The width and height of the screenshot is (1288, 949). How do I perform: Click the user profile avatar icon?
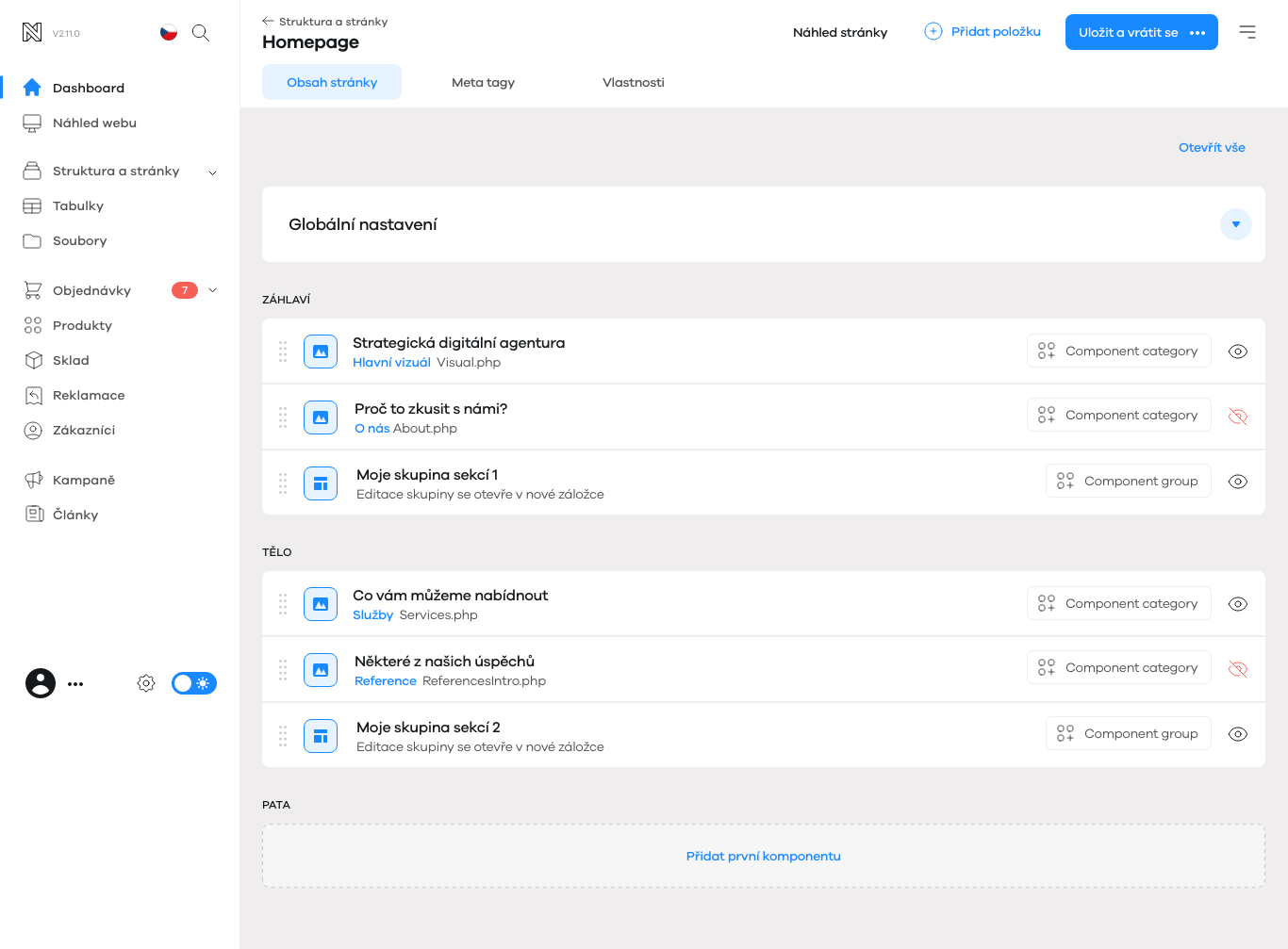pos(41,683)
